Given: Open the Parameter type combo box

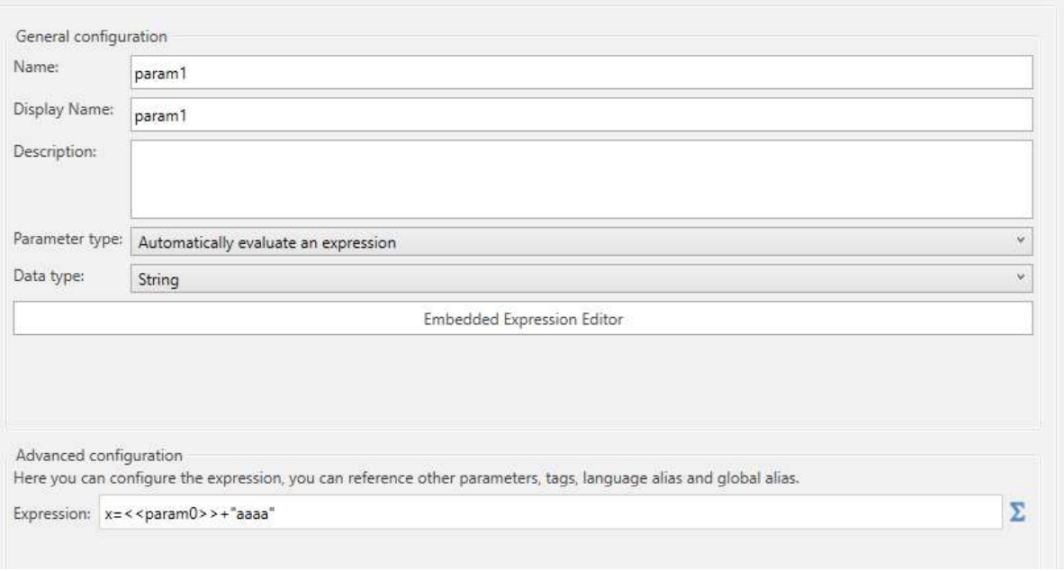Looking at the screenshot, I should click(582, 242).
